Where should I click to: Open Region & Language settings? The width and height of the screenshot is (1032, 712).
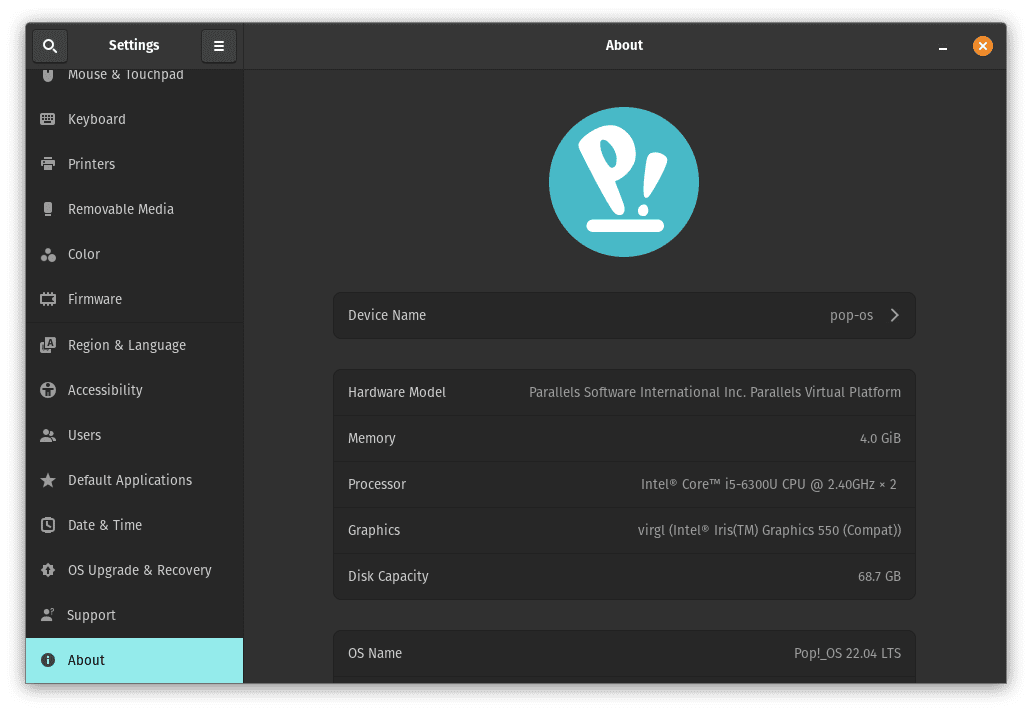coord(134,345)
